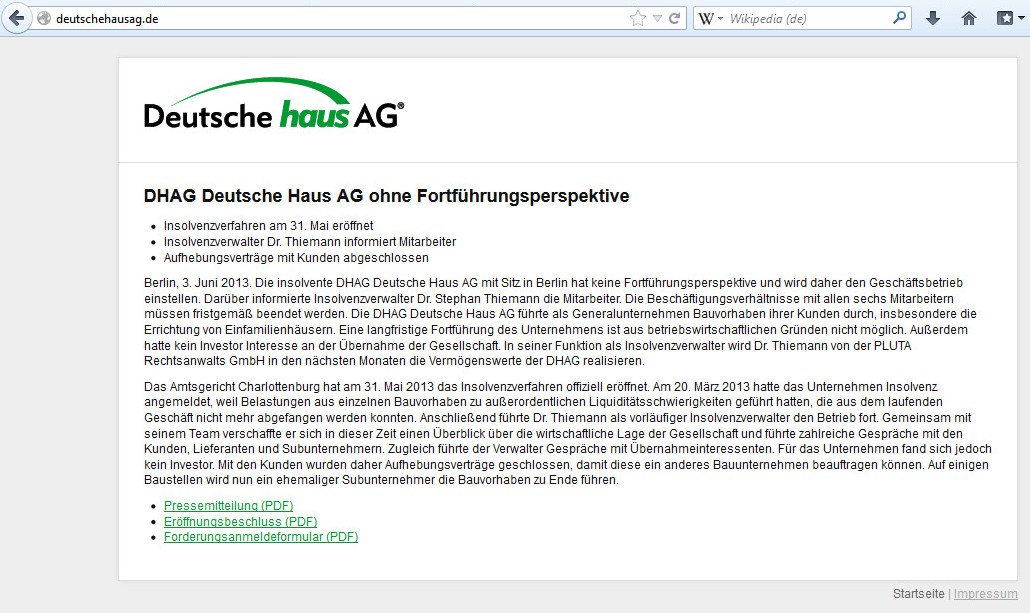
Task: Click the Deutsche Haus AG logo
Action: click(x=274, y=104)
